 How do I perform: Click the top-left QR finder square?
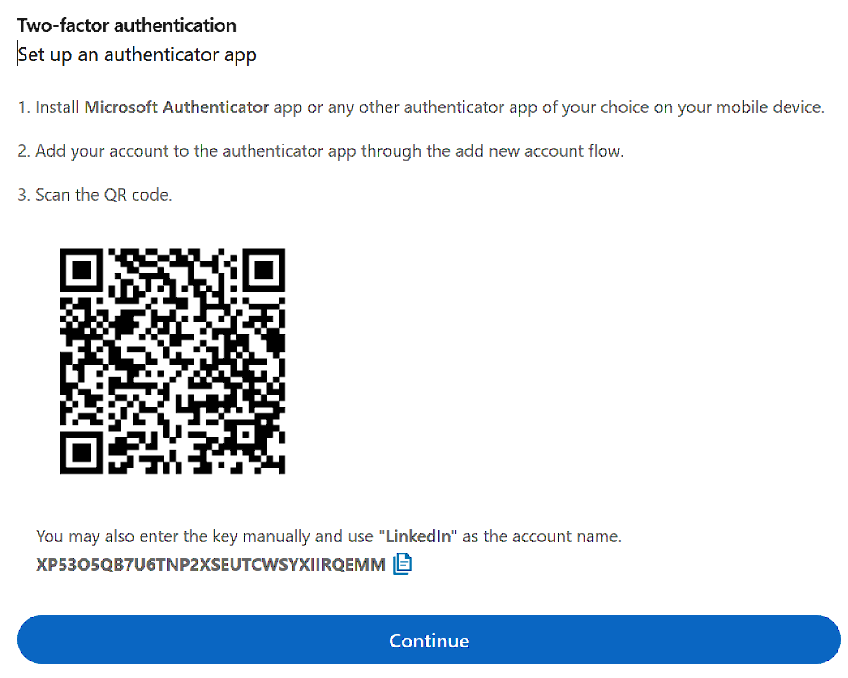tap(85, 272)
